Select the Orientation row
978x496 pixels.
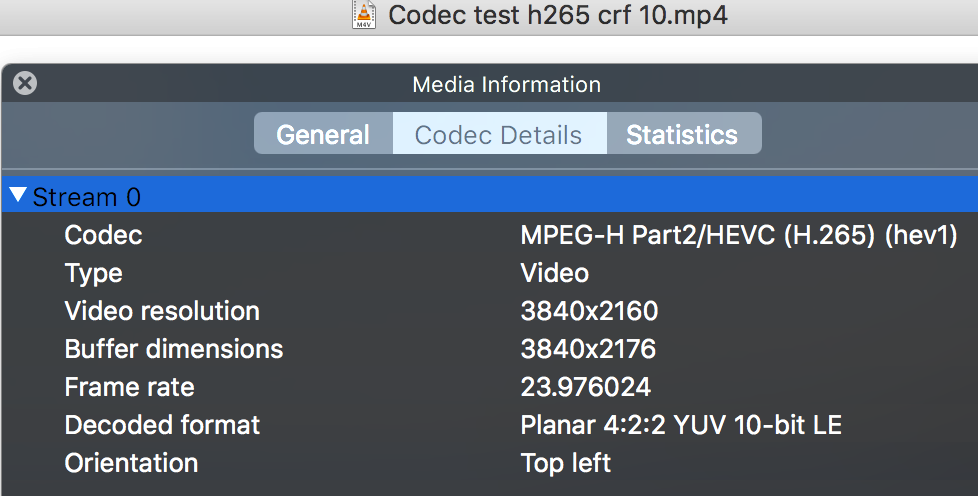point(490,463)
